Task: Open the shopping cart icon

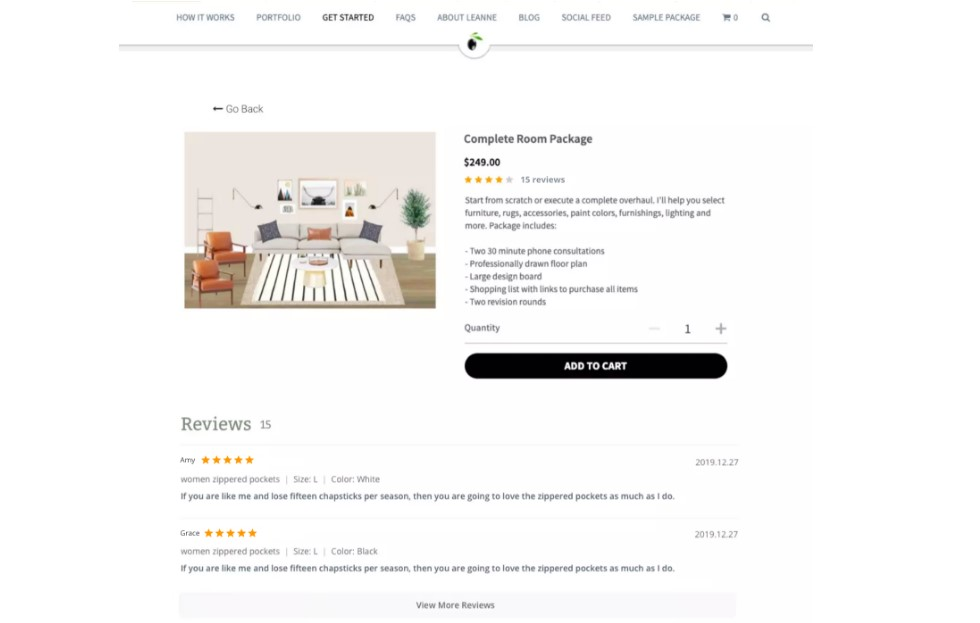Action: [x=729, y=17]
